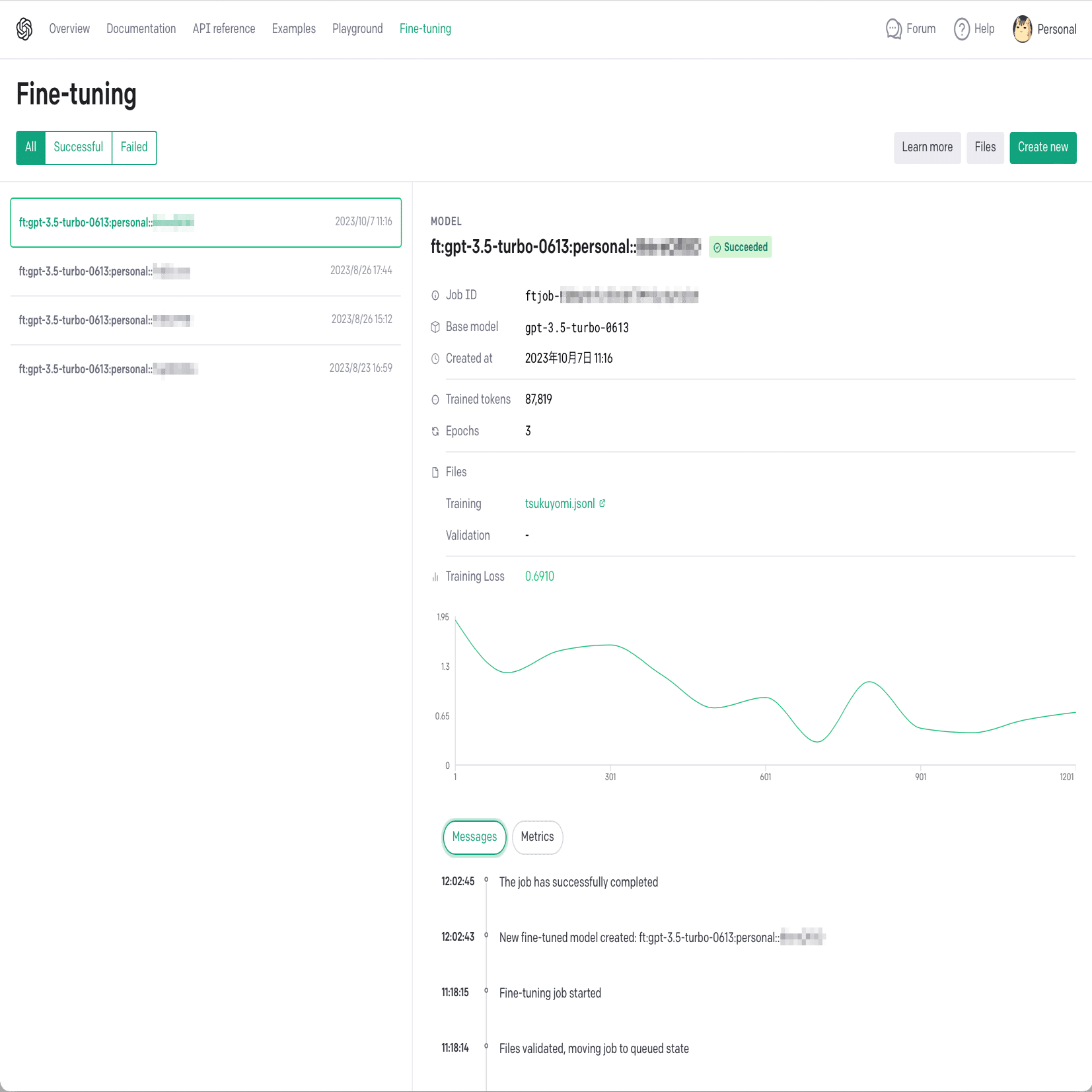Filter jobs by Failed
Image resolution: width=1092 pixels, height=1092 pixels.
pos(133,147)
